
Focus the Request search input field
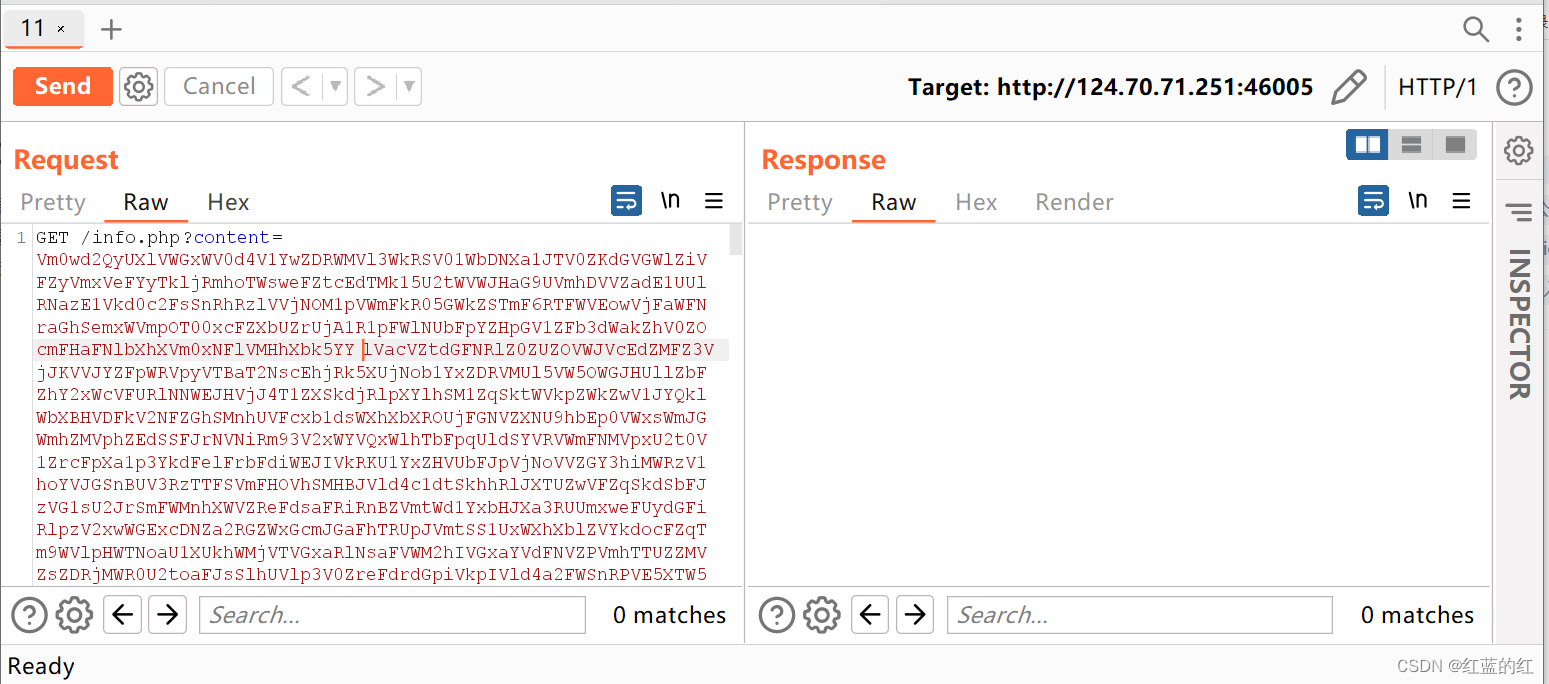coord(392,615)
